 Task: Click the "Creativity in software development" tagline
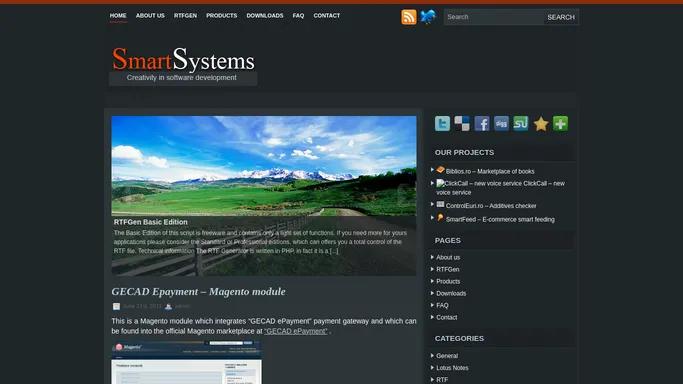coord(182,78)
